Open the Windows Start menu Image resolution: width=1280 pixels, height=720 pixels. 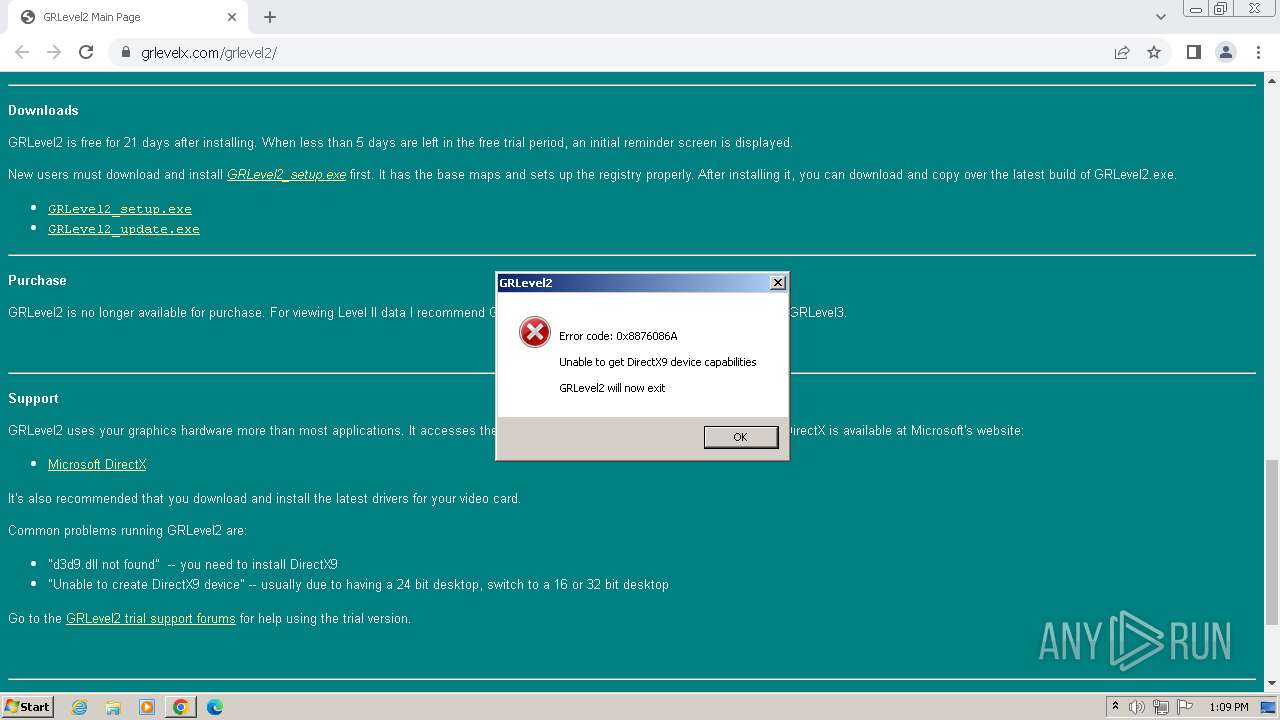pos(28,707)
